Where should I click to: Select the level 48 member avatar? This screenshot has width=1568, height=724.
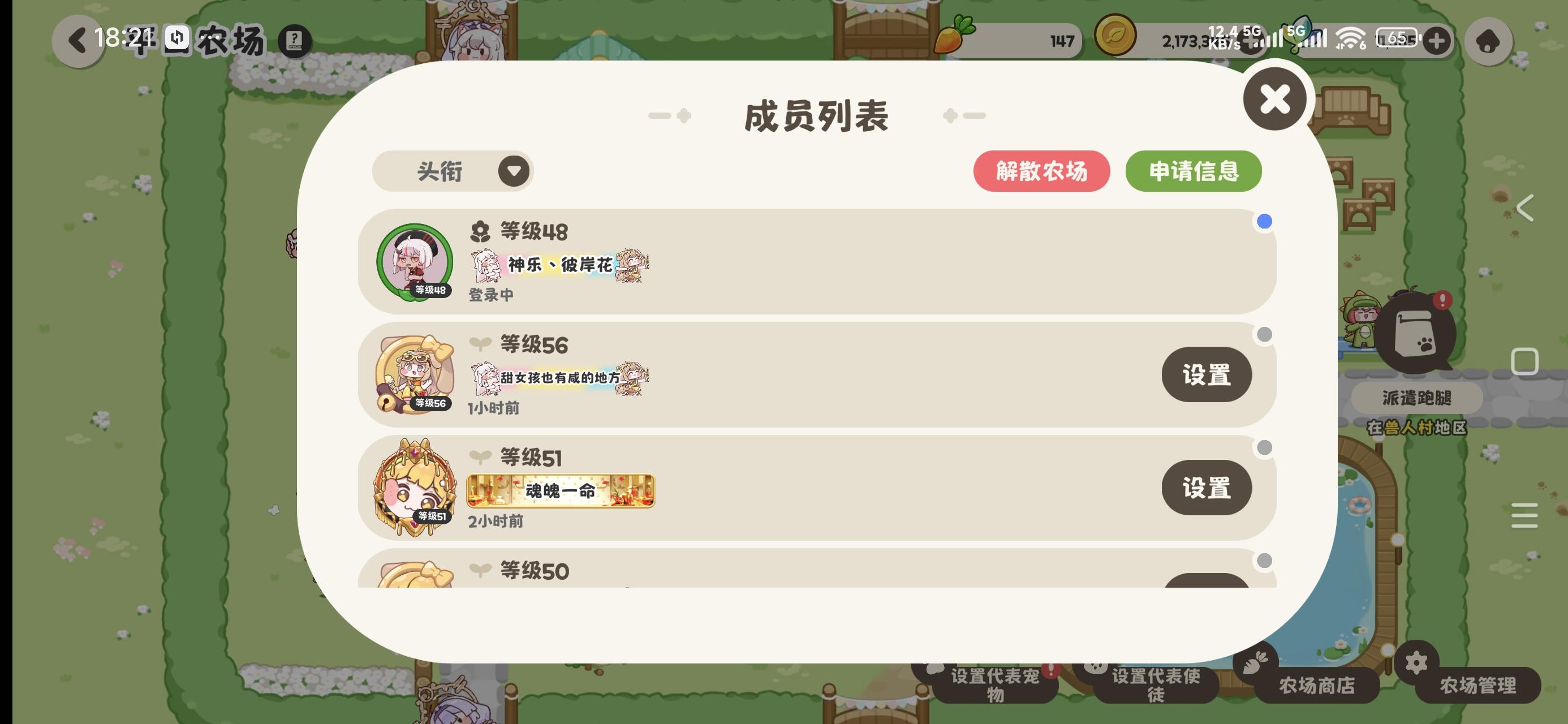coord(415,262)
